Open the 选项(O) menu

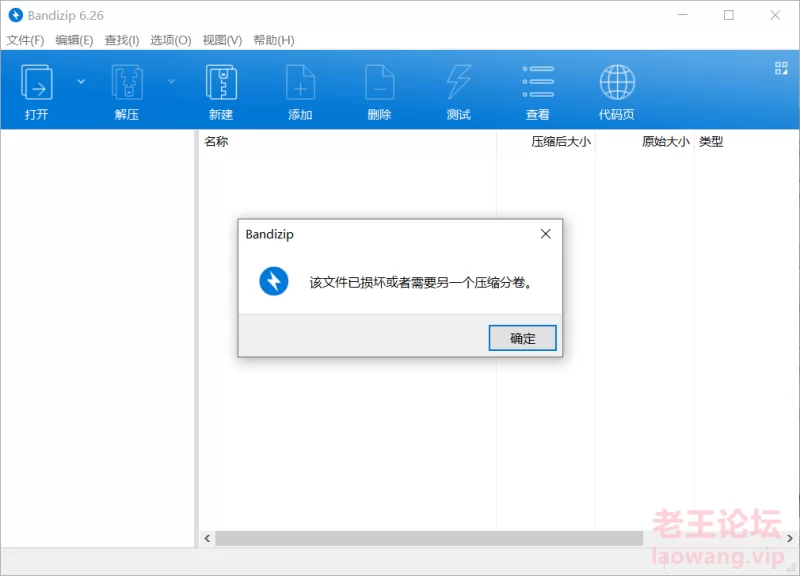(x=171, y=40)
